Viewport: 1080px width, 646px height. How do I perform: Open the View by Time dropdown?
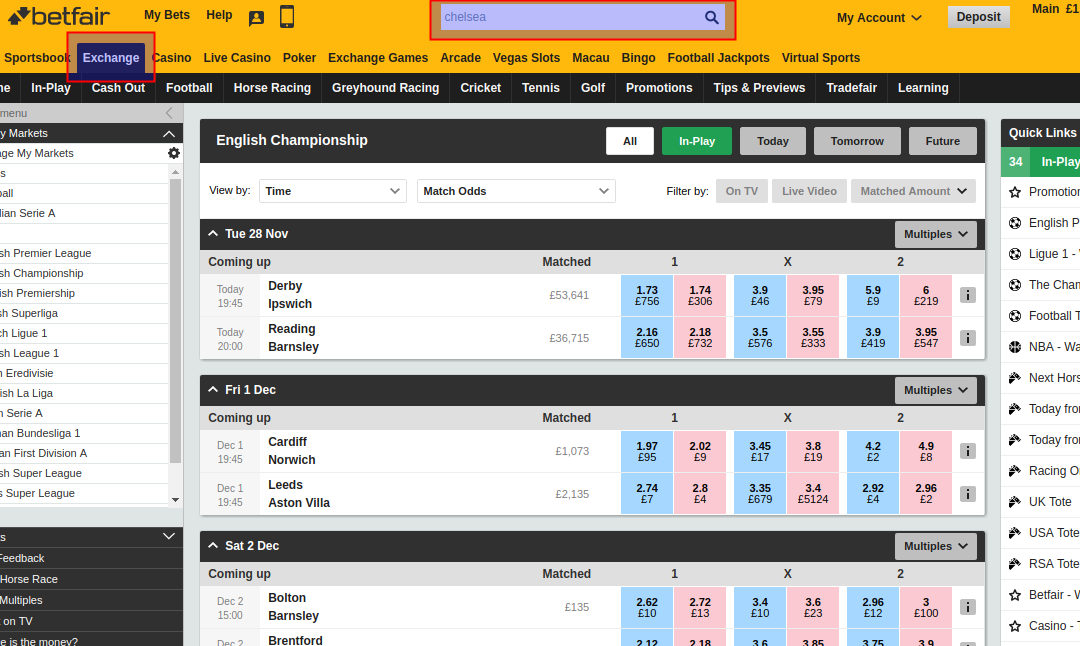[333, 191]
